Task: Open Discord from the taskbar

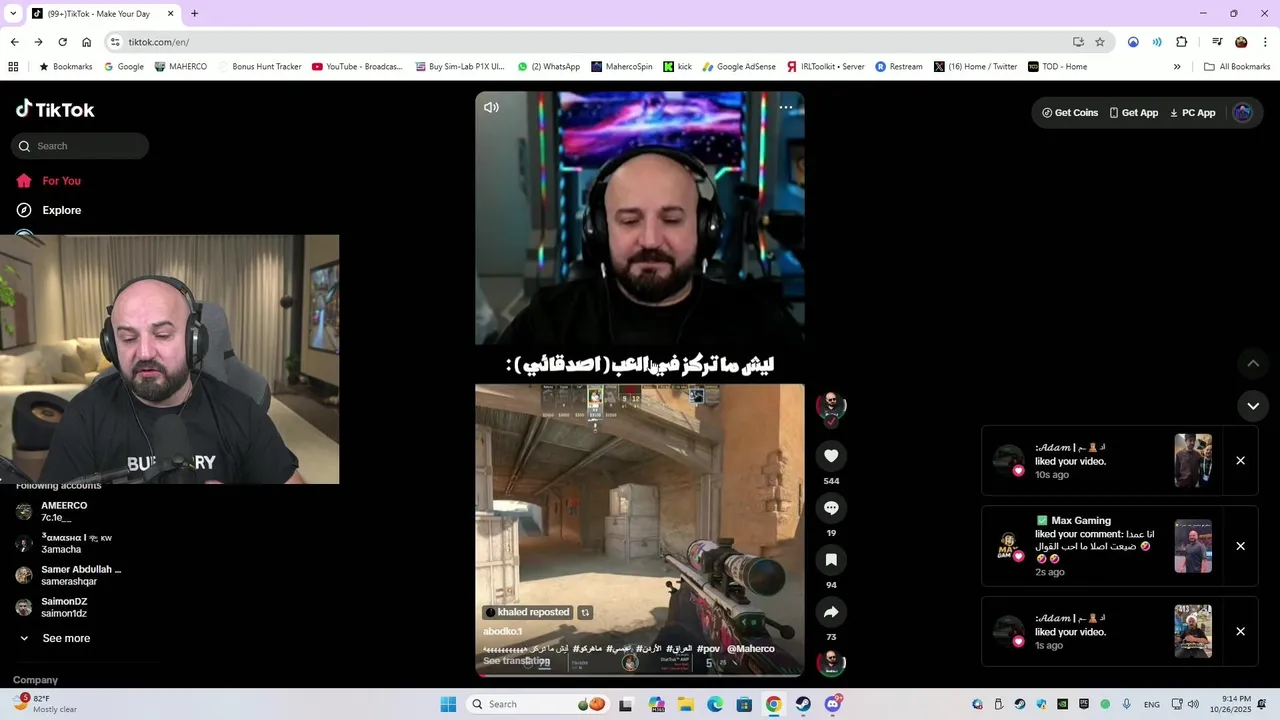Action: [x=833, y=704]
